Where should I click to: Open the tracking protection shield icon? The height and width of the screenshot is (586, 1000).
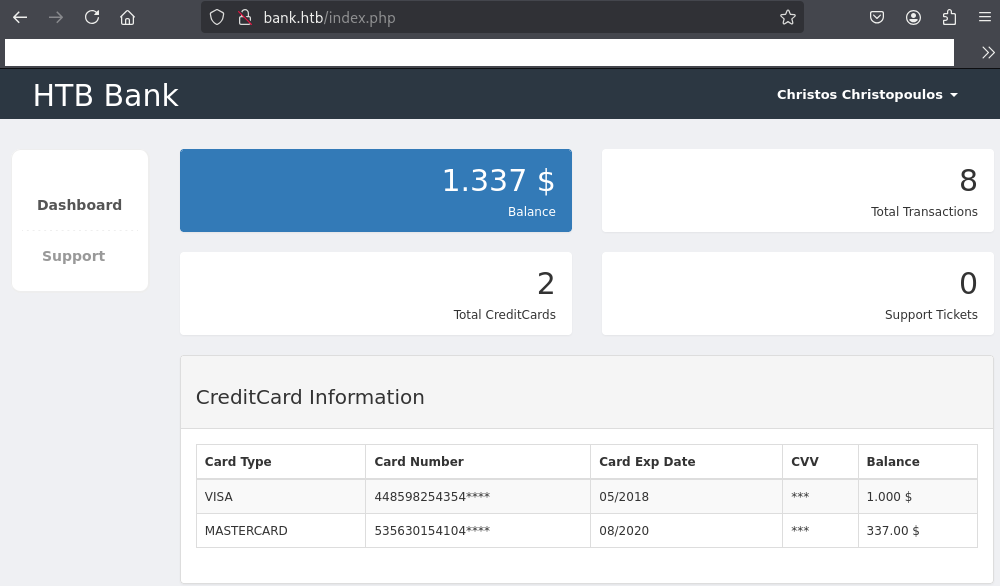pos(217,17)
